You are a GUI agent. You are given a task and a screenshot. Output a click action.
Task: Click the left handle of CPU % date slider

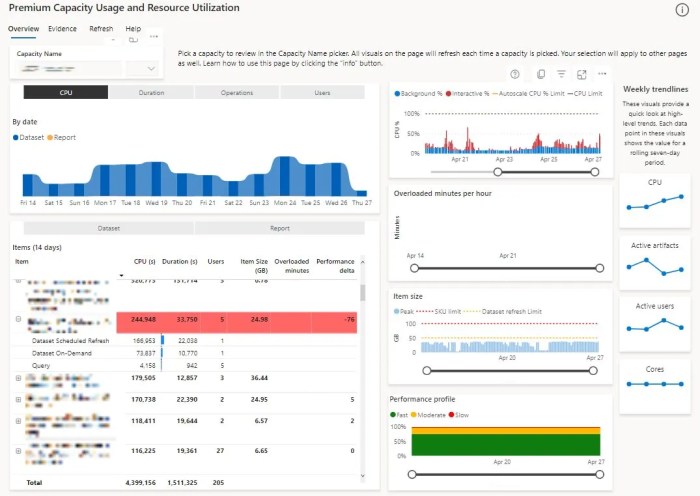click(498, 172)
